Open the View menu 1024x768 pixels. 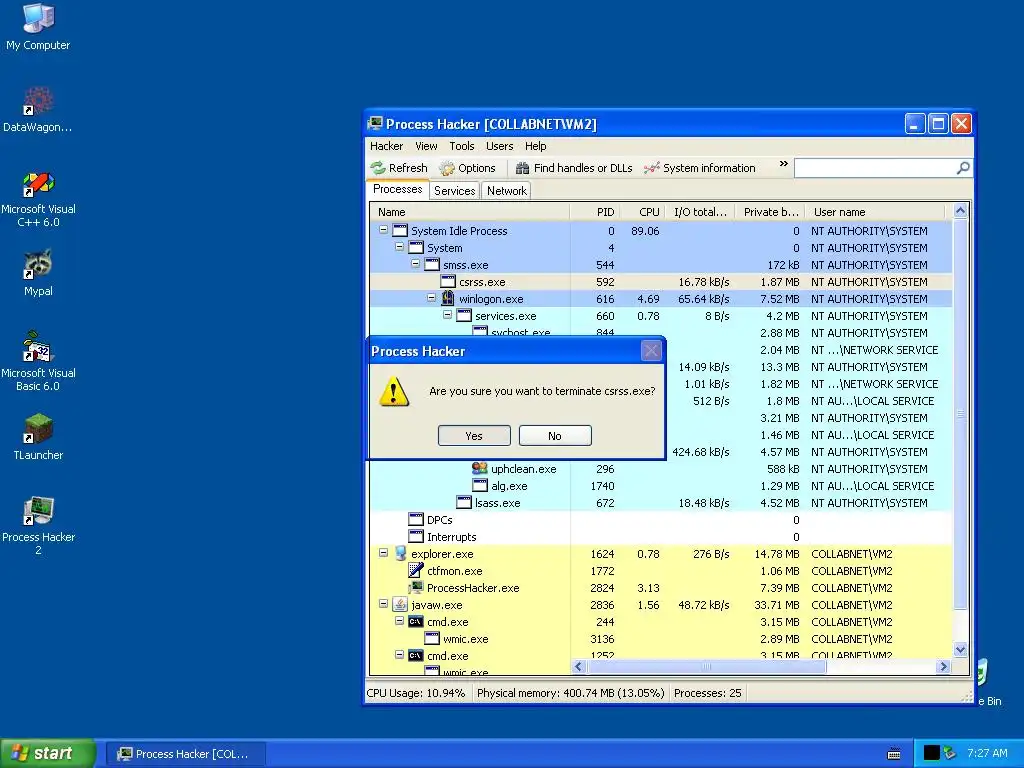pyautogui.click(x=426, y=146)
